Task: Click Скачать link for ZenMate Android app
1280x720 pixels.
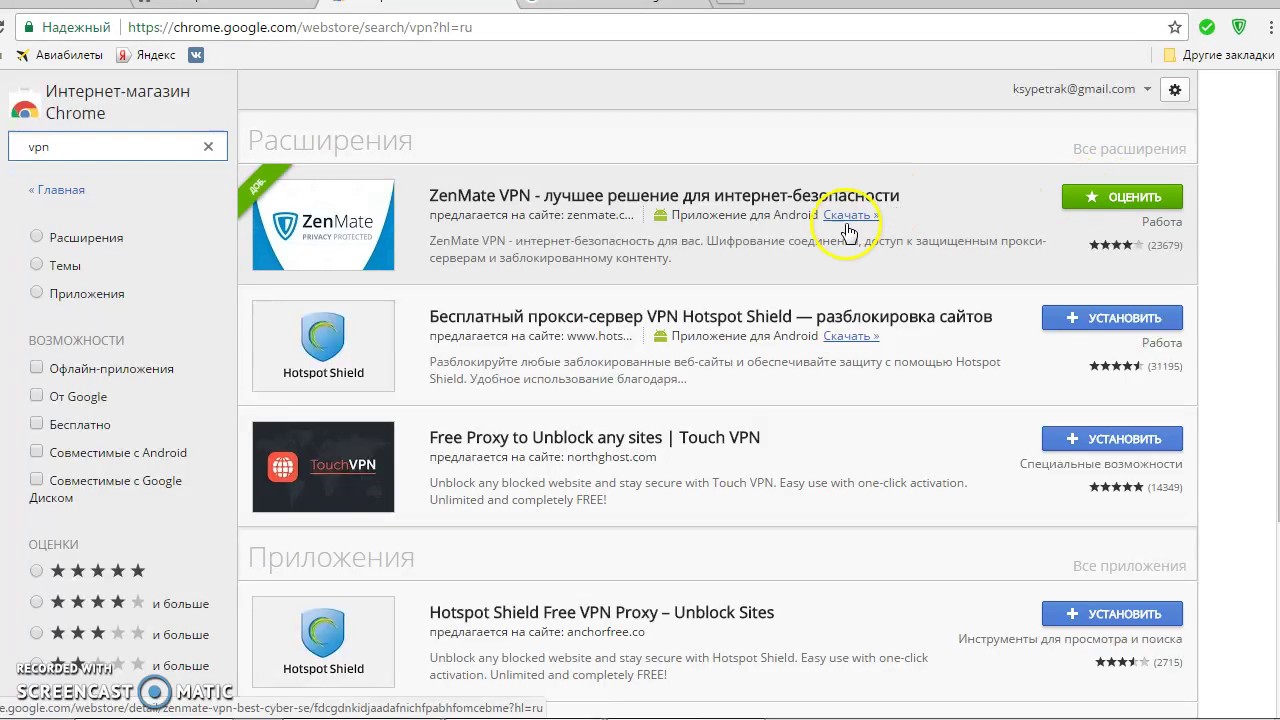Action: [x=851, y=215]
